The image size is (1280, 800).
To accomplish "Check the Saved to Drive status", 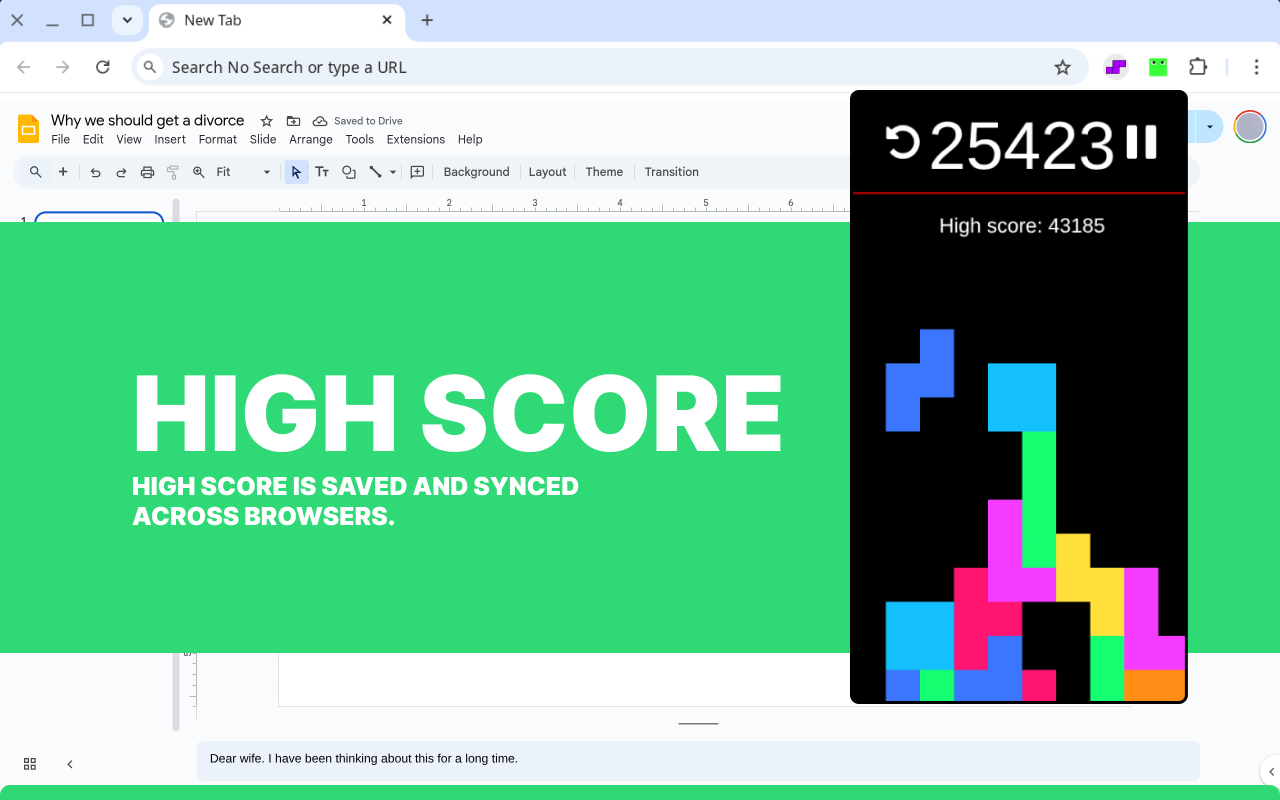I will pyautogui.click(x=358, y=121).
